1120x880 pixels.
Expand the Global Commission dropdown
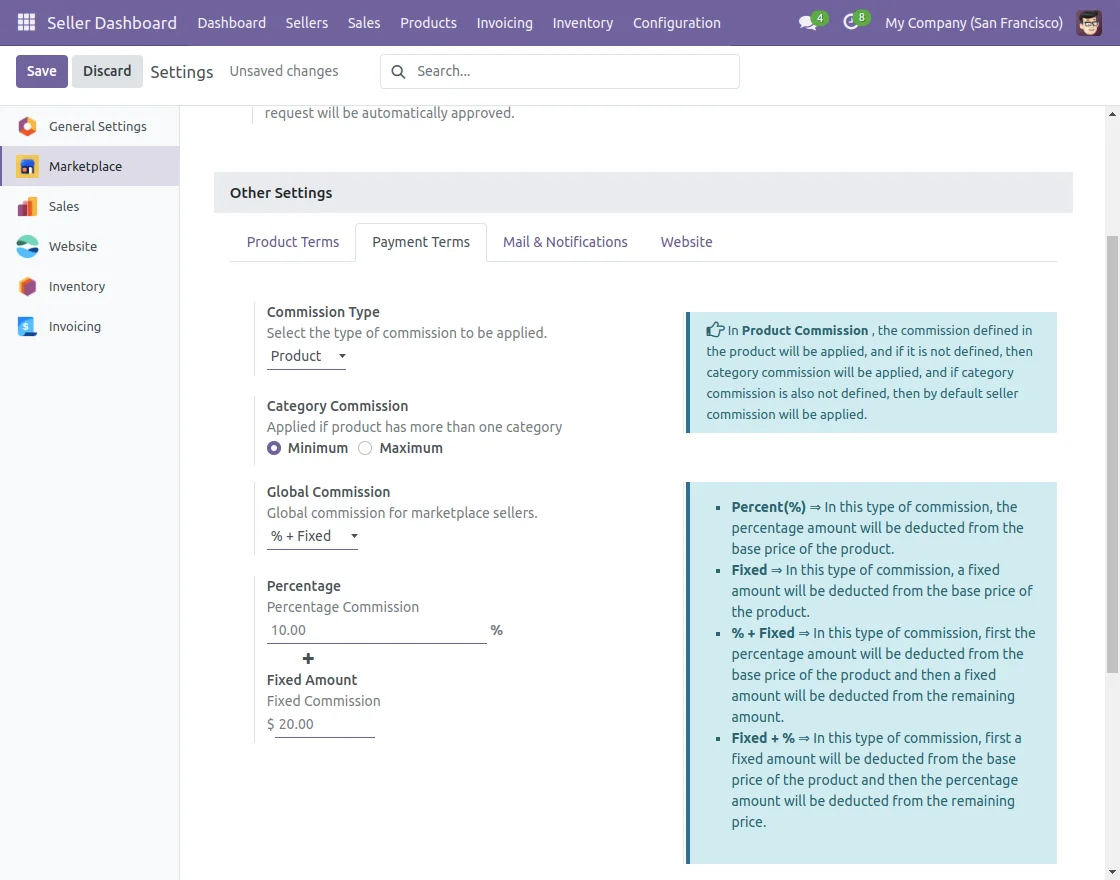pos(313,536)
